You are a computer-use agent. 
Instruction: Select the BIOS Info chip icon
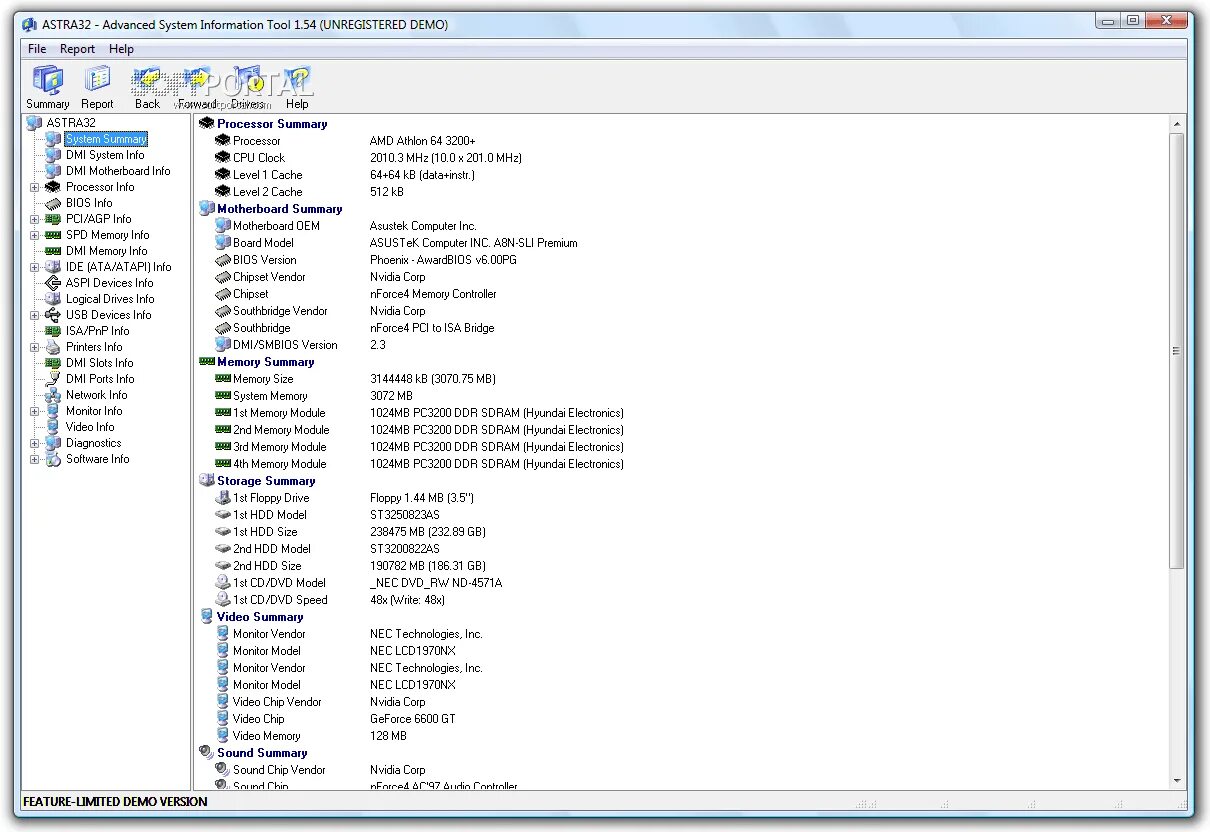55,203
